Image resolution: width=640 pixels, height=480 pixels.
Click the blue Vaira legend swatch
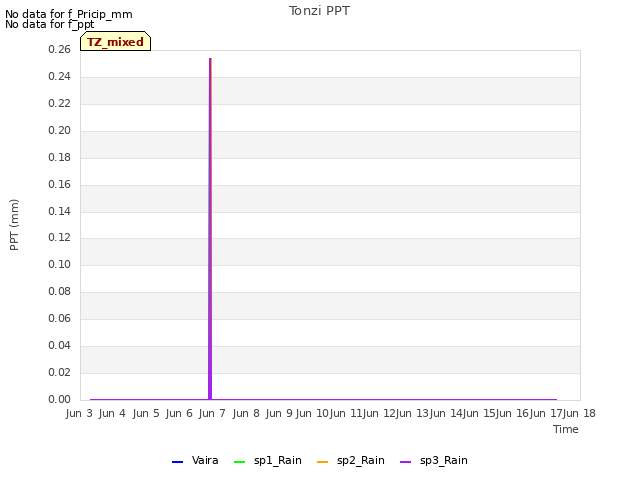pos(178,462)
